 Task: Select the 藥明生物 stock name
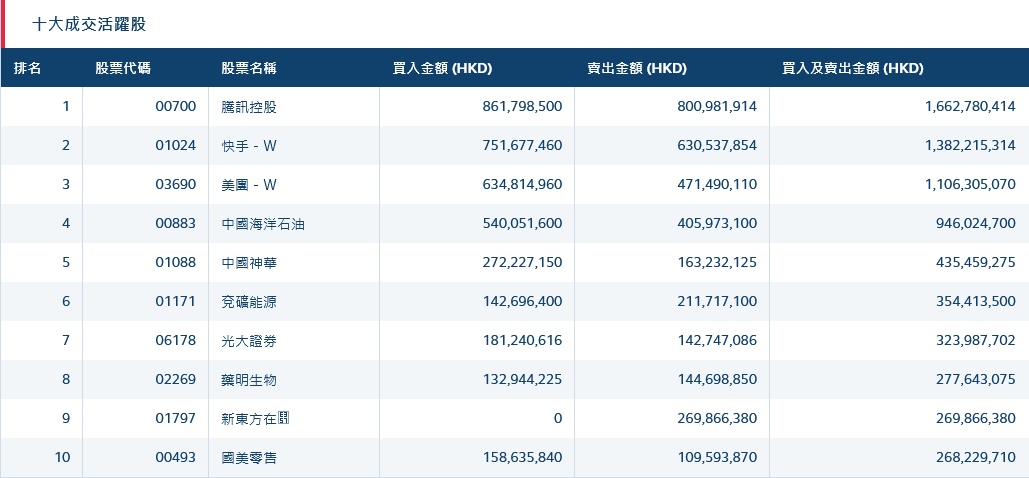249,380
